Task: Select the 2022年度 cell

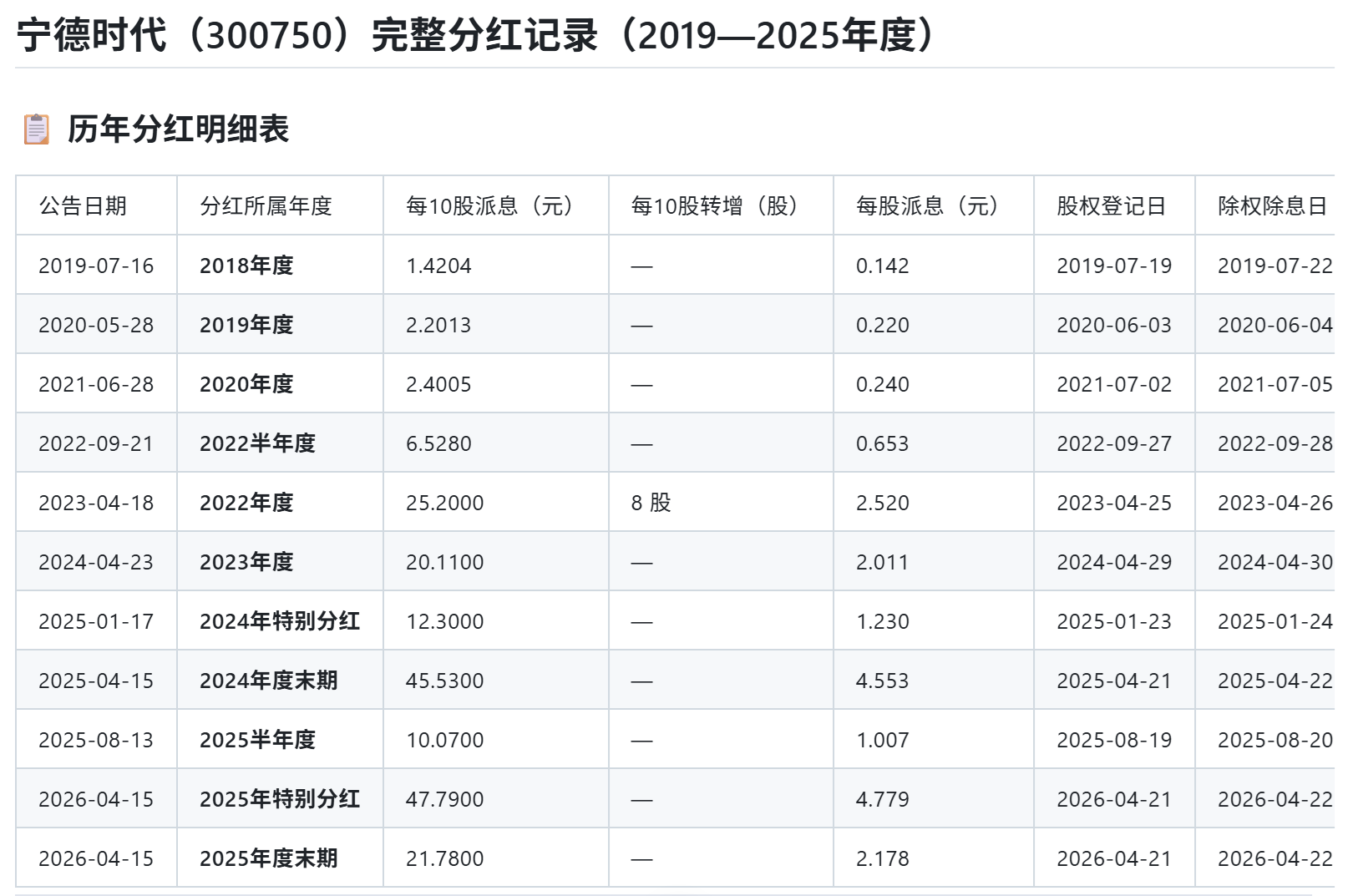Action: click(246, 503)
